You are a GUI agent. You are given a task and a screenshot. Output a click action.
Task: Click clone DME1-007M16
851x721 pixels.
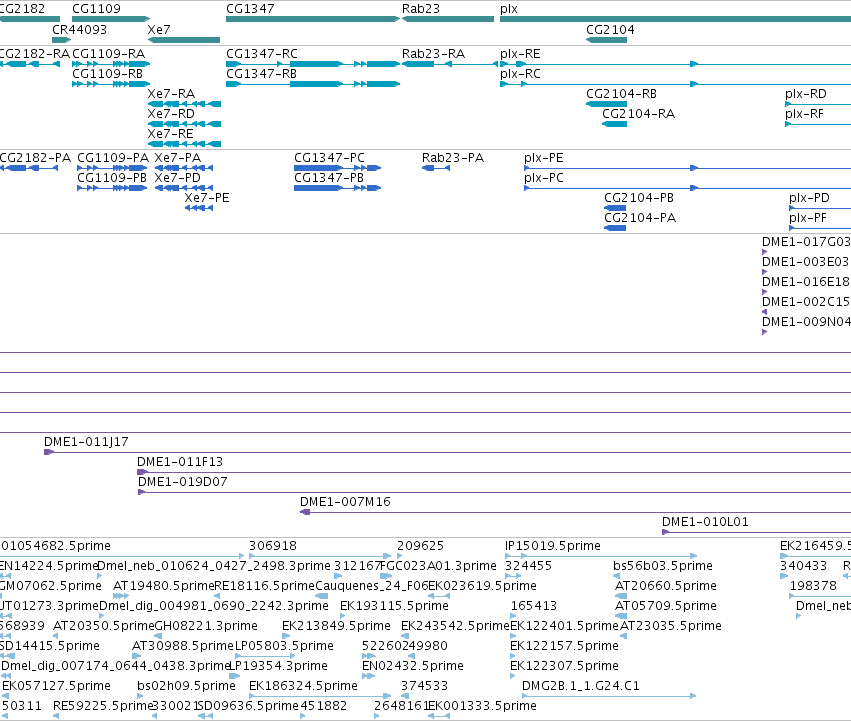click(575, 512)
